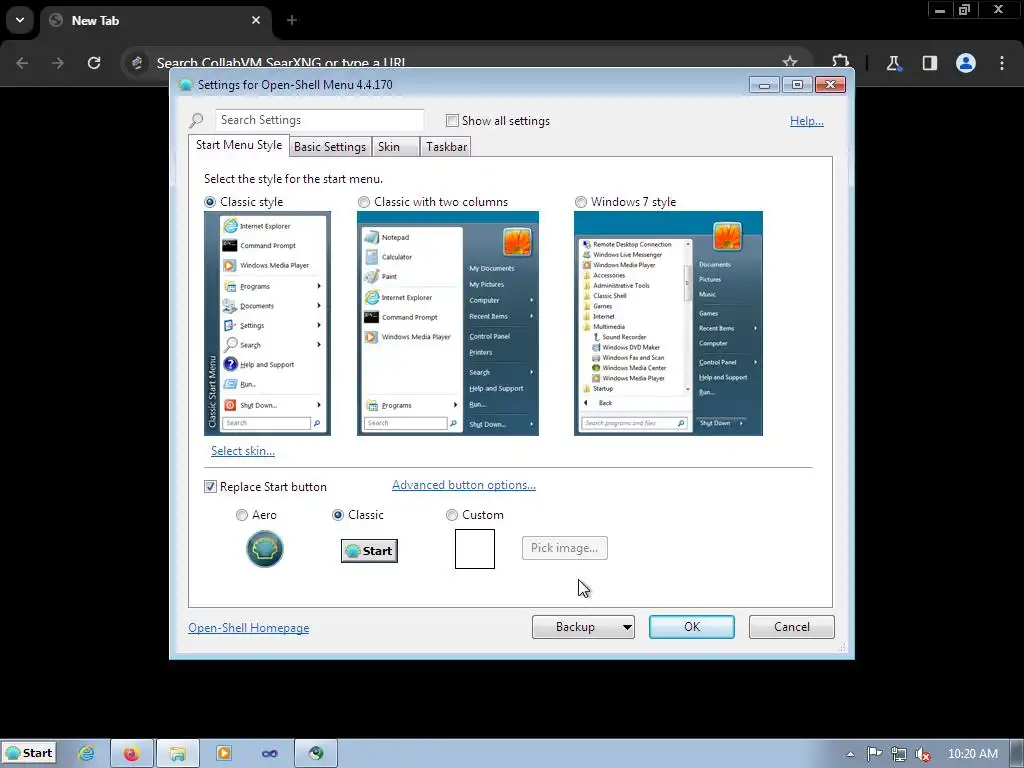
Task: Uncheck Replace Start button checkbox
Action: coord(210,487)
